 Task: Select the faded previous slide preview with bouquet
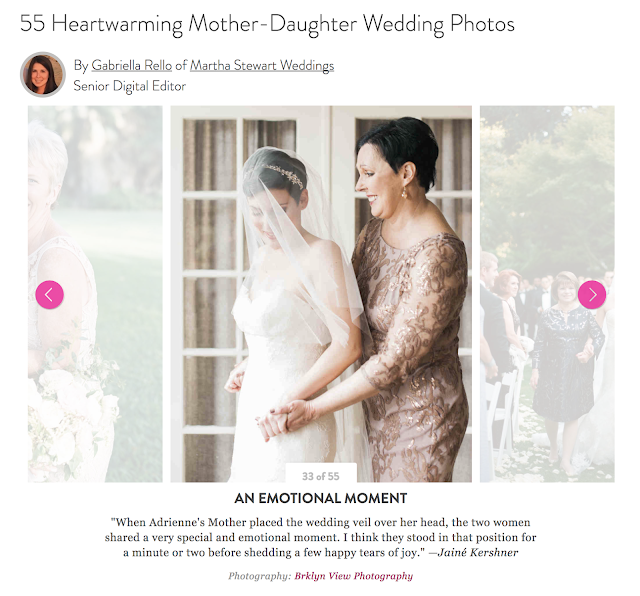pyautogui.click(x=95, y=294)
